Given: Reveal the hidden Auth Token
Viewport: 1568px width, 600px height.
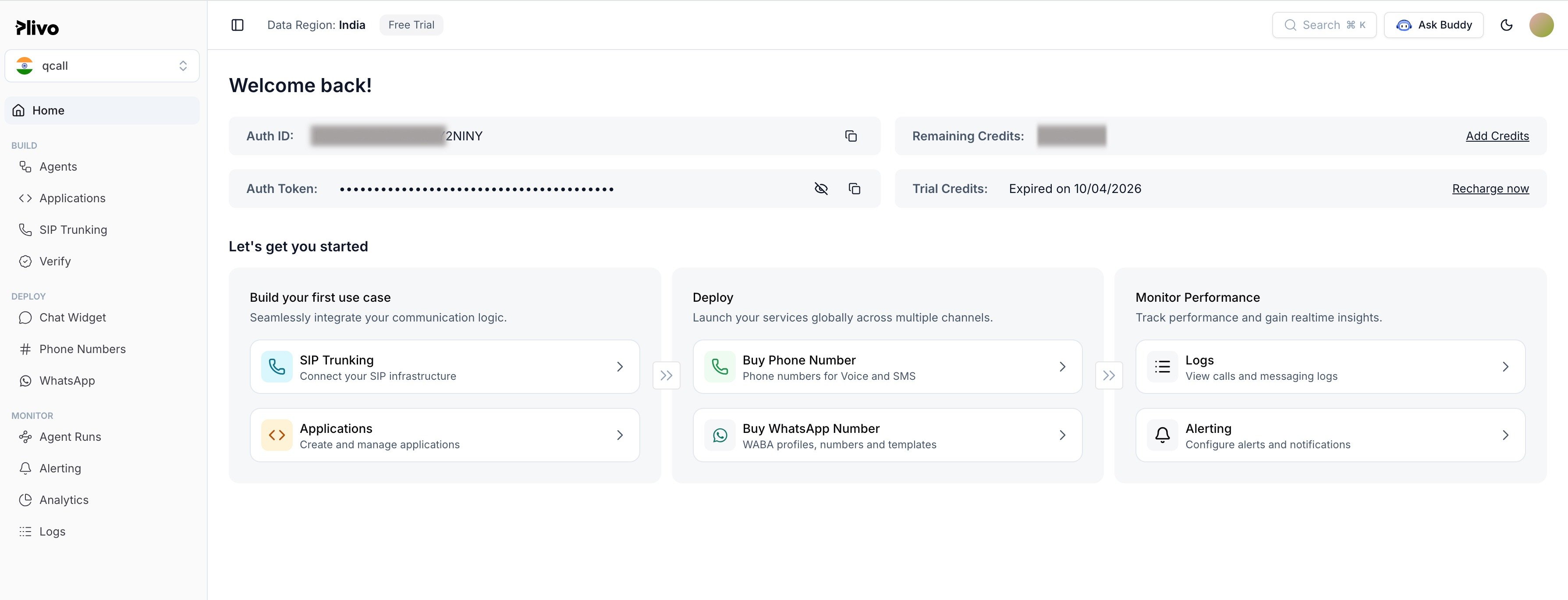Looking at the screenshot, I should pos(821,189).
